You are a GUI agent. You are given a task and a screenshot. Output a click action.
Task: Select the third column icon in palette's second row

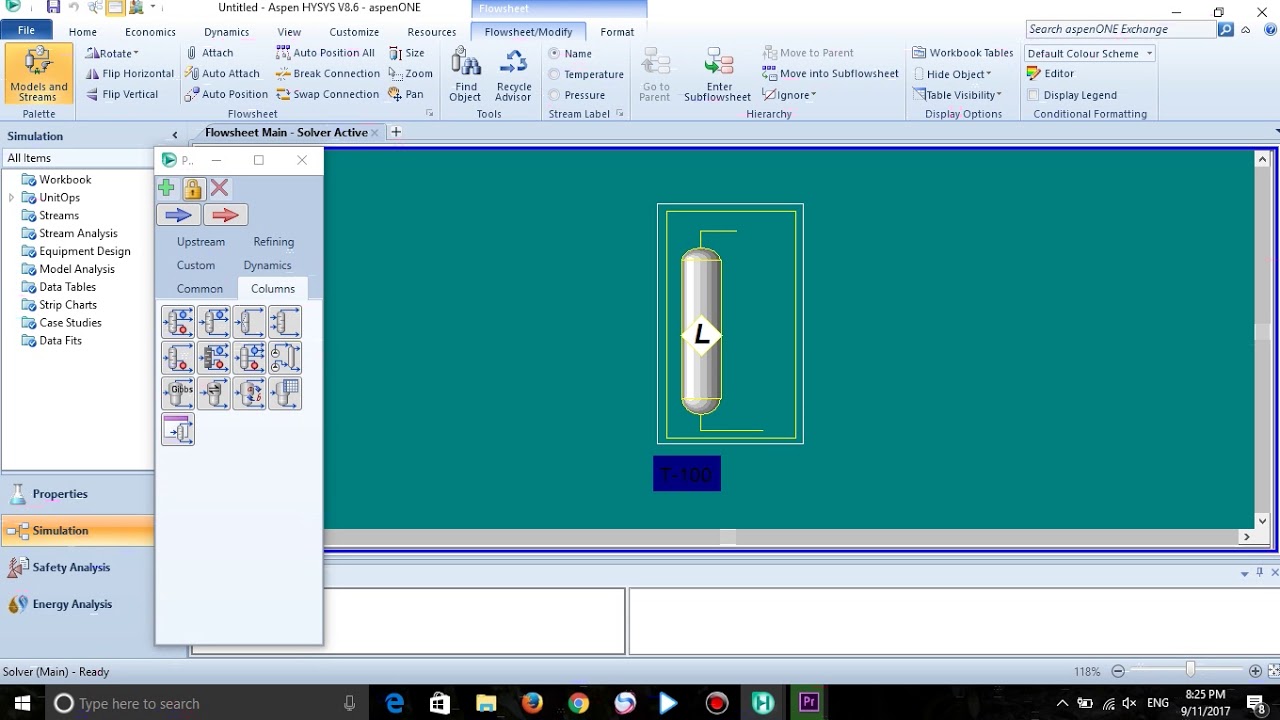point(249,357)
